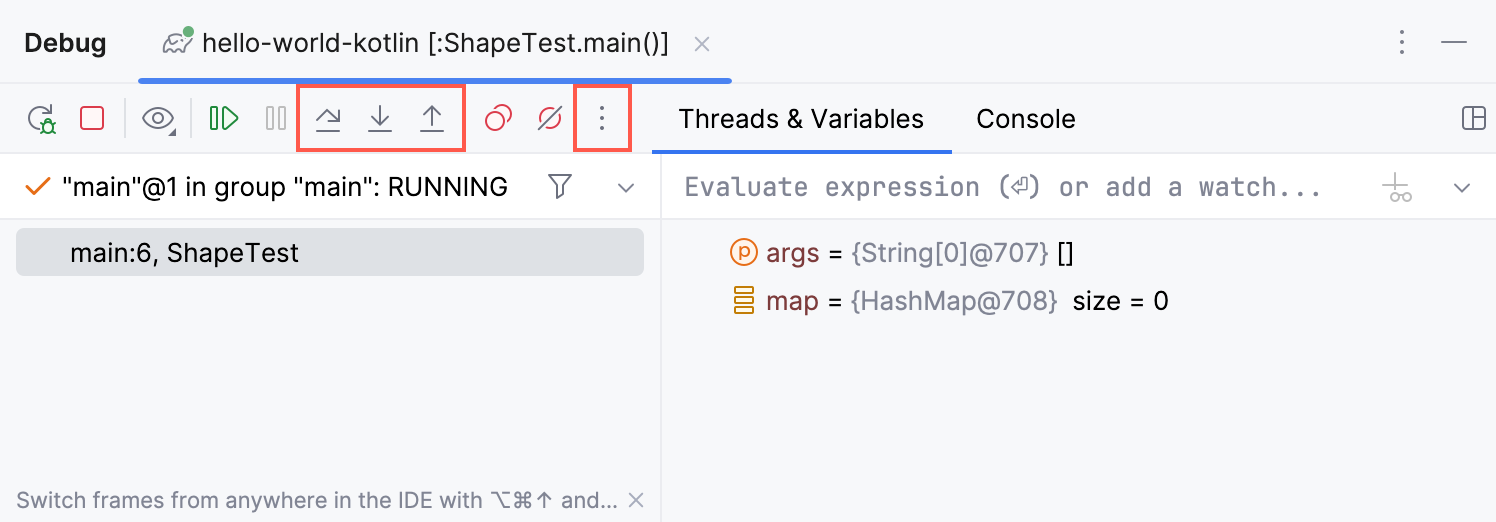This screenshot has height=522, width=1496.
Task: Resume program execution
Action: [224, 119]
